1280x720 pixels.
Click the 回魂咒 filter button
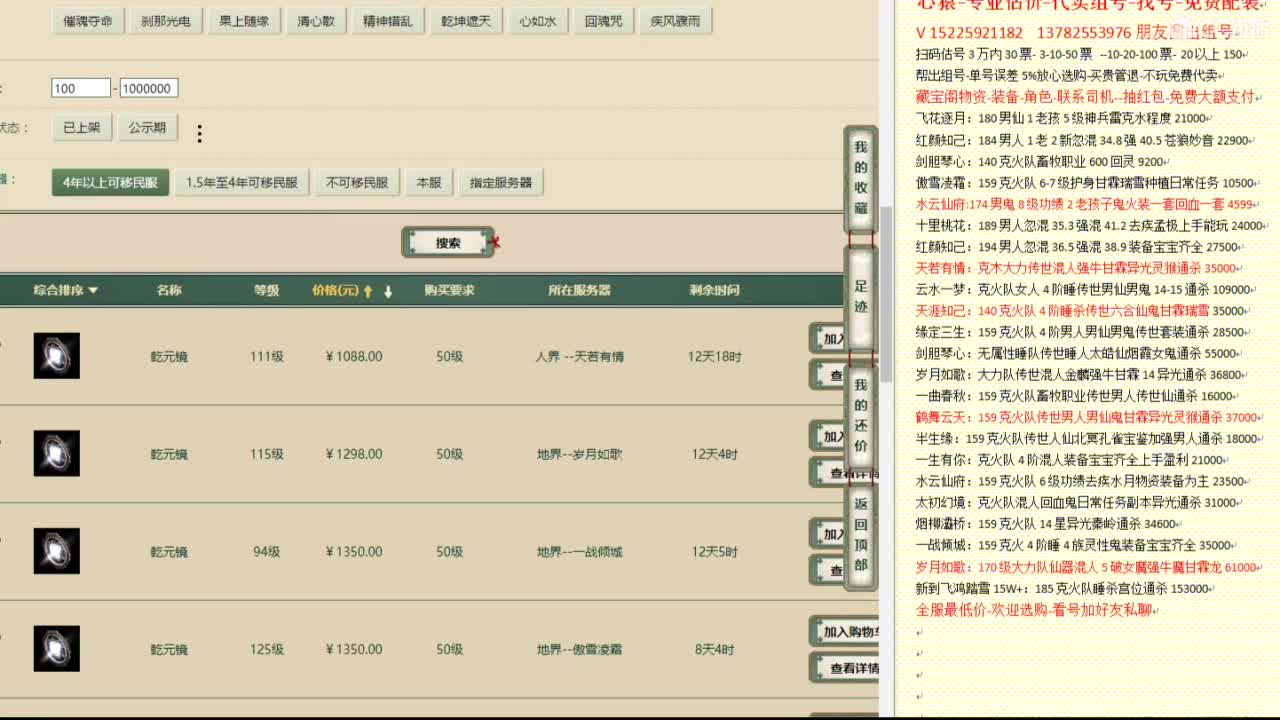[x=602, y=20]
